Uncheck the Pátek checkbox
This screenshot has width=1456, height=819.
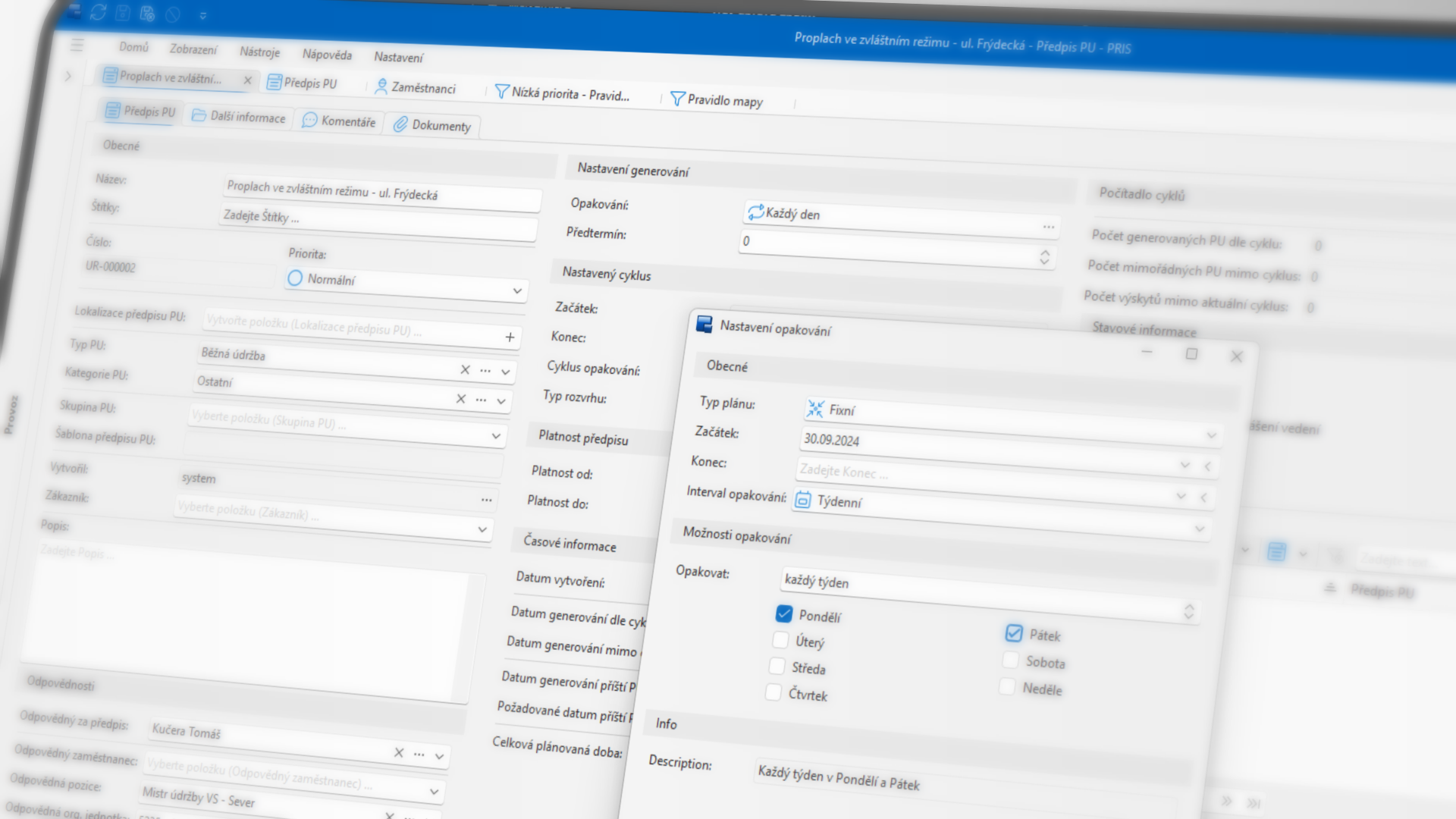pyautogui.click(x=1014, y=632)
